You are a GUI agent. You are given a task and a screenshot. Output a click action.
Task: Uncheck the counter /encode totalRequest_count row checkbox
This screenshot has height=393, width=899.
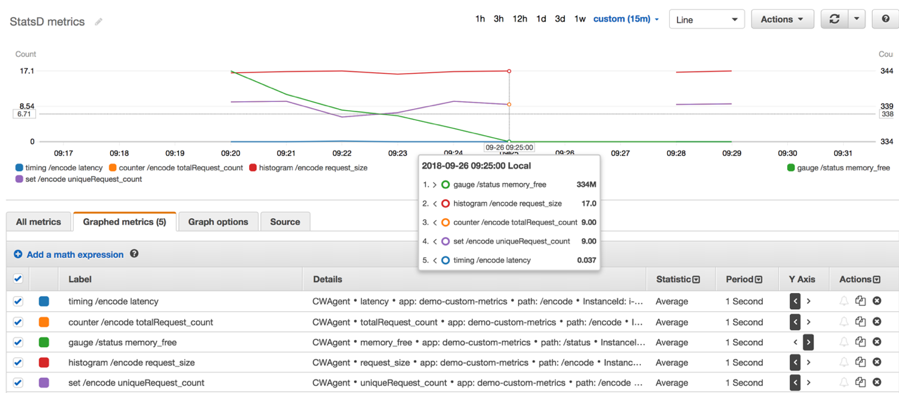(x=18, y=322)
